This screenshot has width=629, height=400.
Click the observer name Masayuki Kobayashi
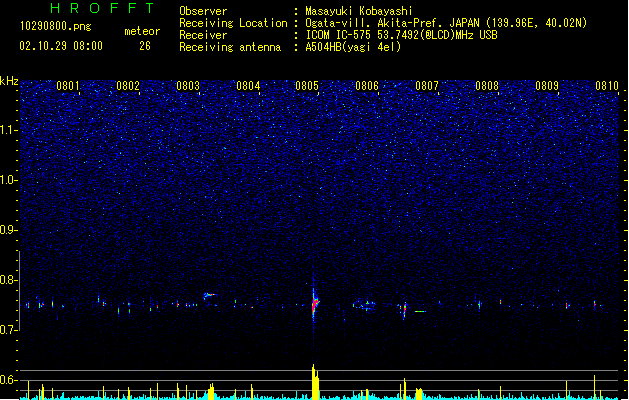359,11
